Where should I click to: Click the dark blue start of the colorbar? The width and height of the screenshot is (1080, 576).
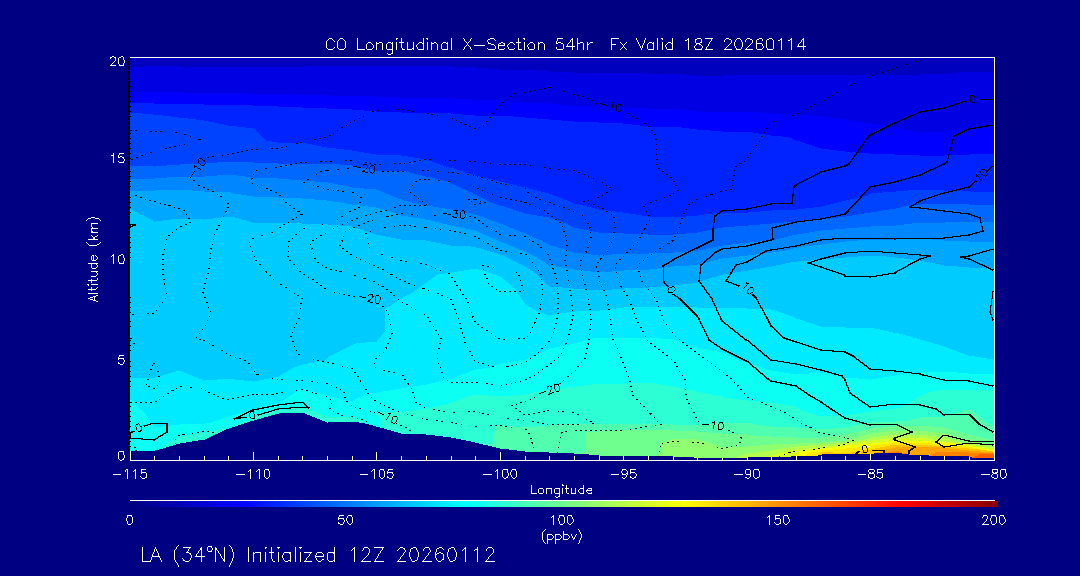[136, 502]
